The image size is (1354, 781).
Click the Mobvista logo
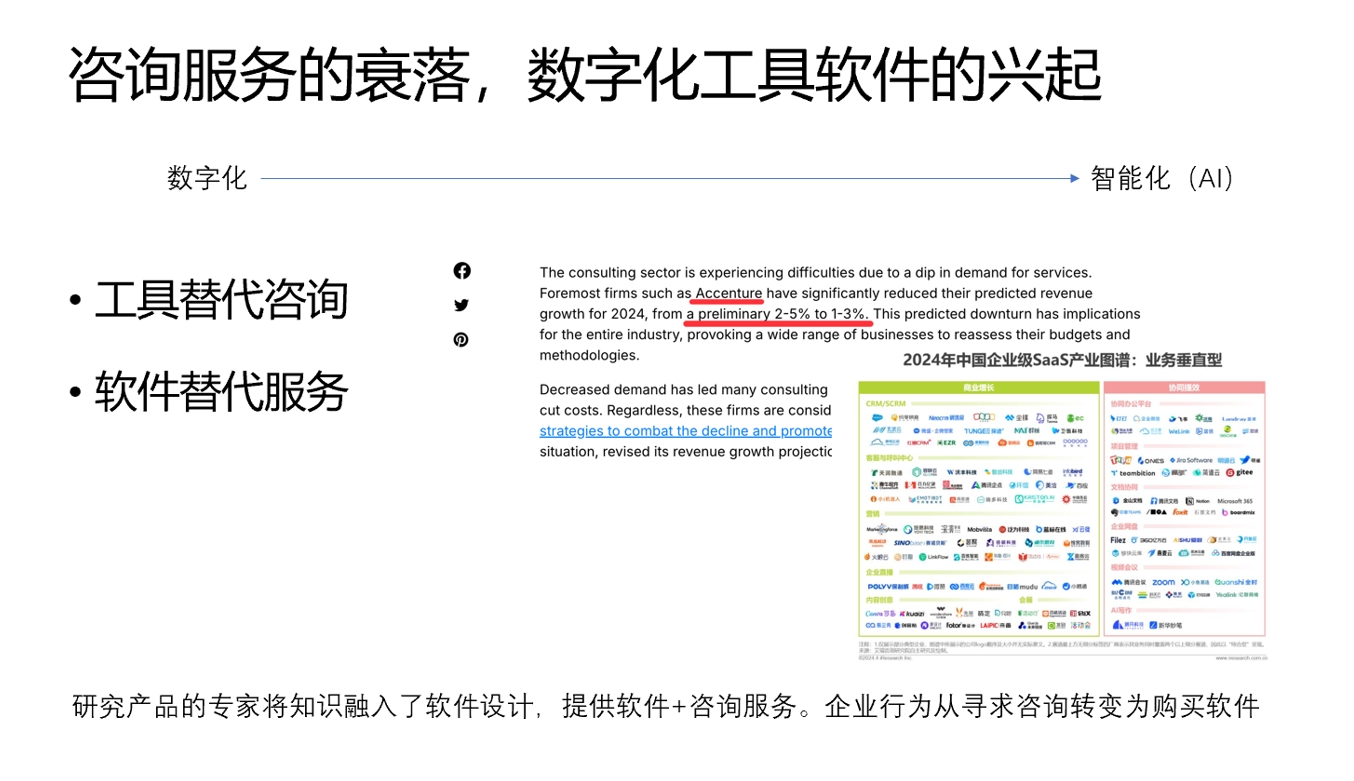click(x=979, y=530)
